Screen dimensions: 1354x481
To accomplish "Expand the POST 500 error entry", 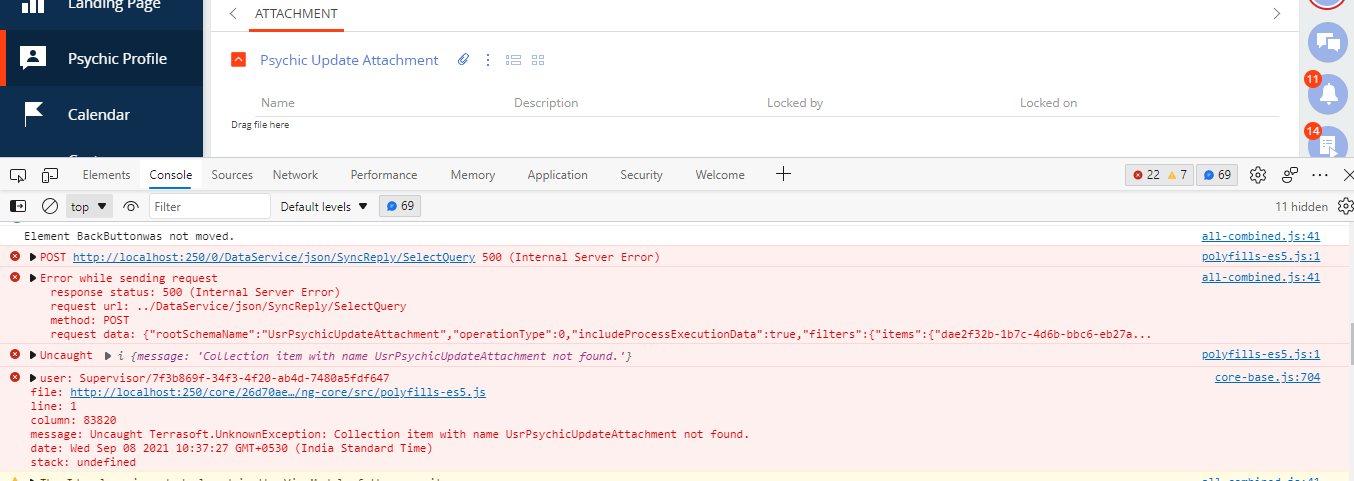I will coord(33,257).
